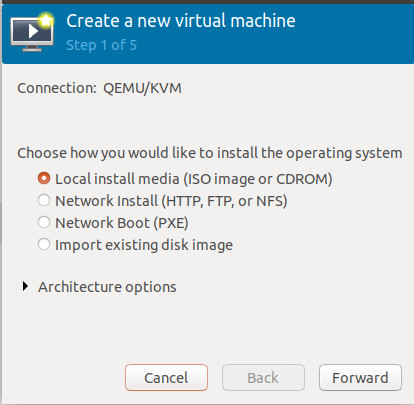Click the Architecture options label
Viewport: 414px width, 405px height.
[107, 287]
